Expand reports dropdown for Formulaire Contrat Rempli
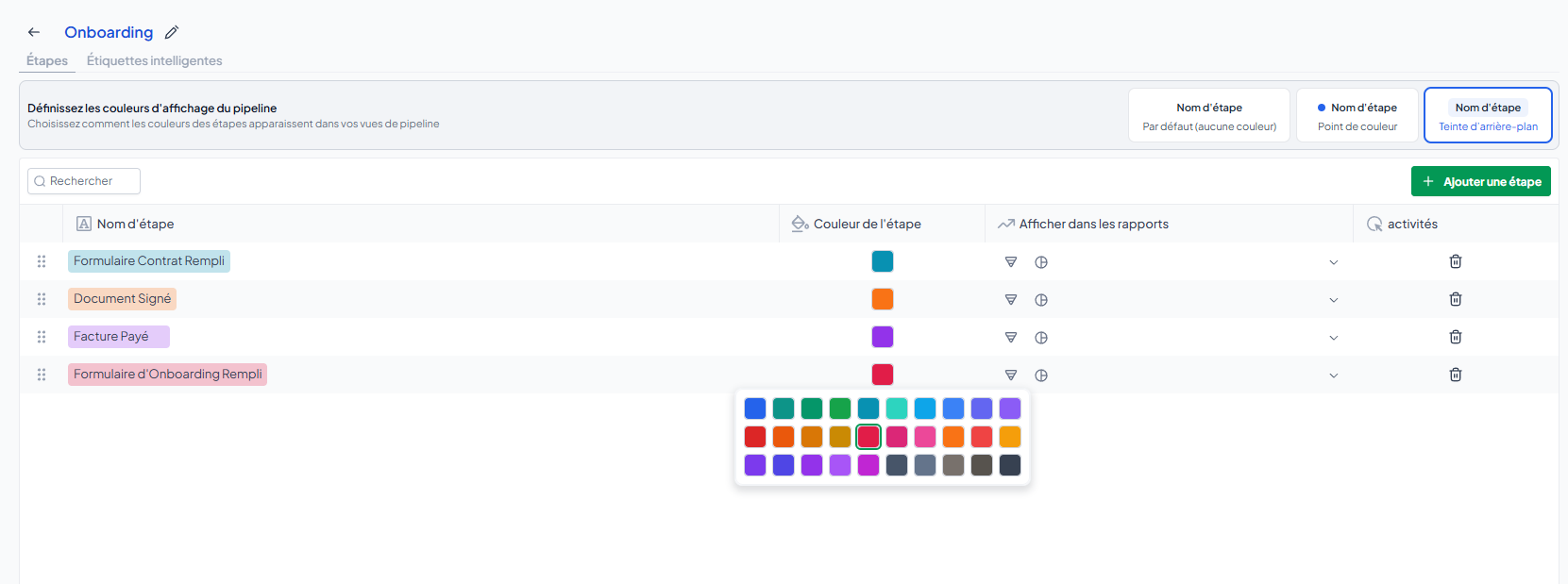 pos(1334,262)
